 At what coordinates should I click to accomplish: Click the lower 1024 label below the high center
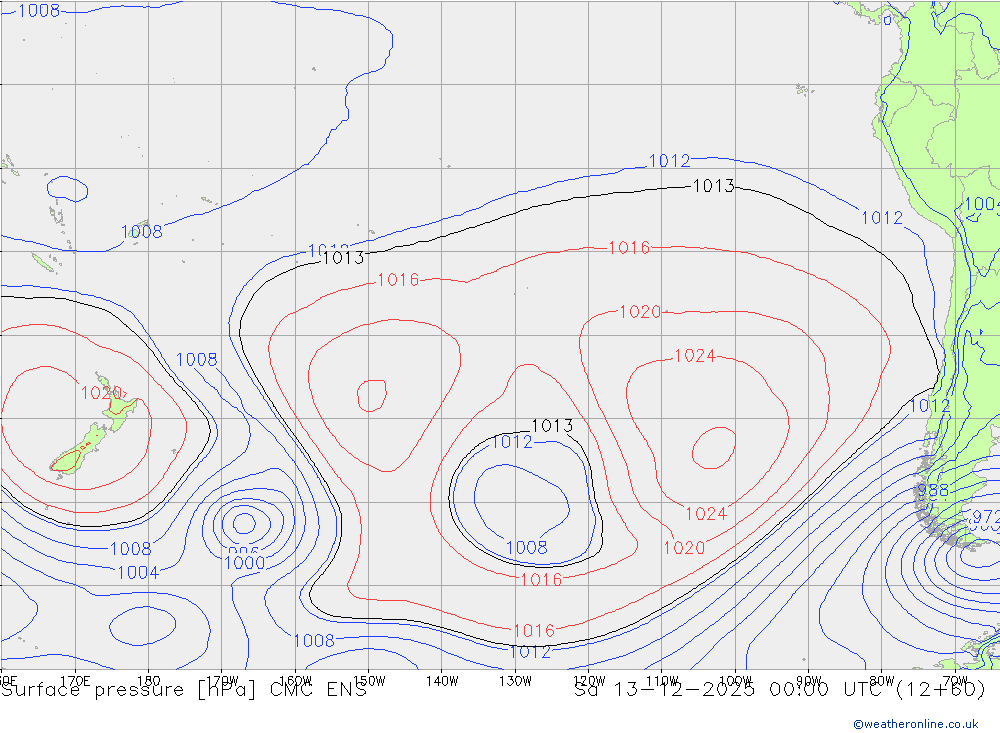click(706, 514)
